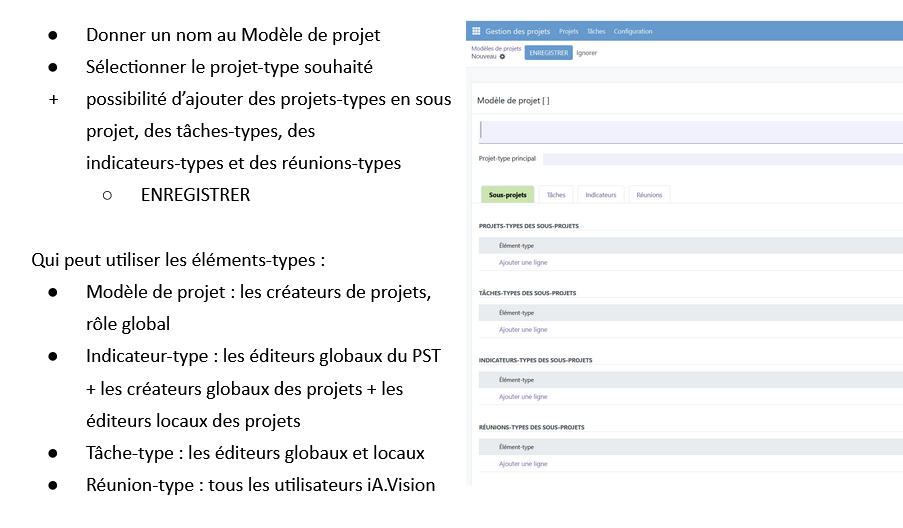Click the Gestion des projets app title

pyautogui.click(x=518, y=31)
